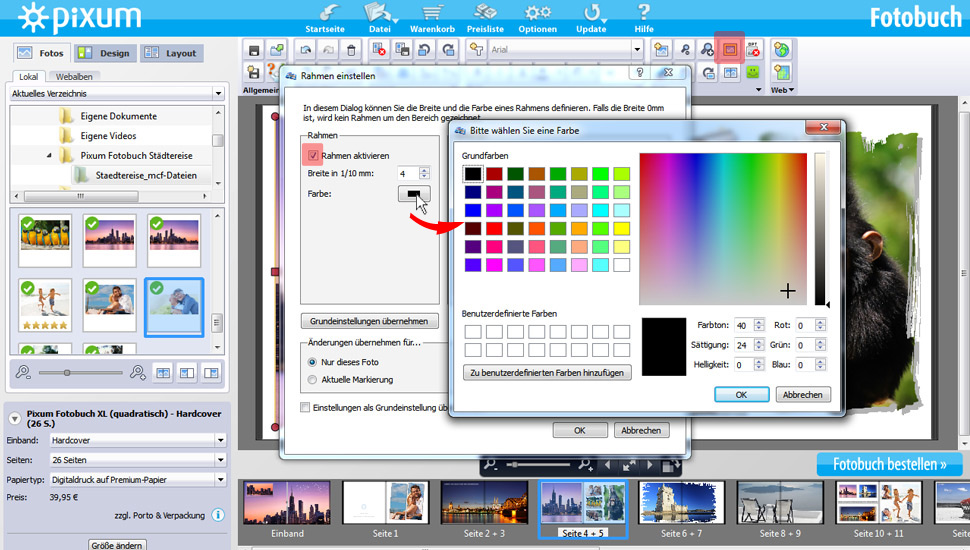Click the trash delete icon in toolbar
This screenshot has height=550, width=970.
pos(351,49)
